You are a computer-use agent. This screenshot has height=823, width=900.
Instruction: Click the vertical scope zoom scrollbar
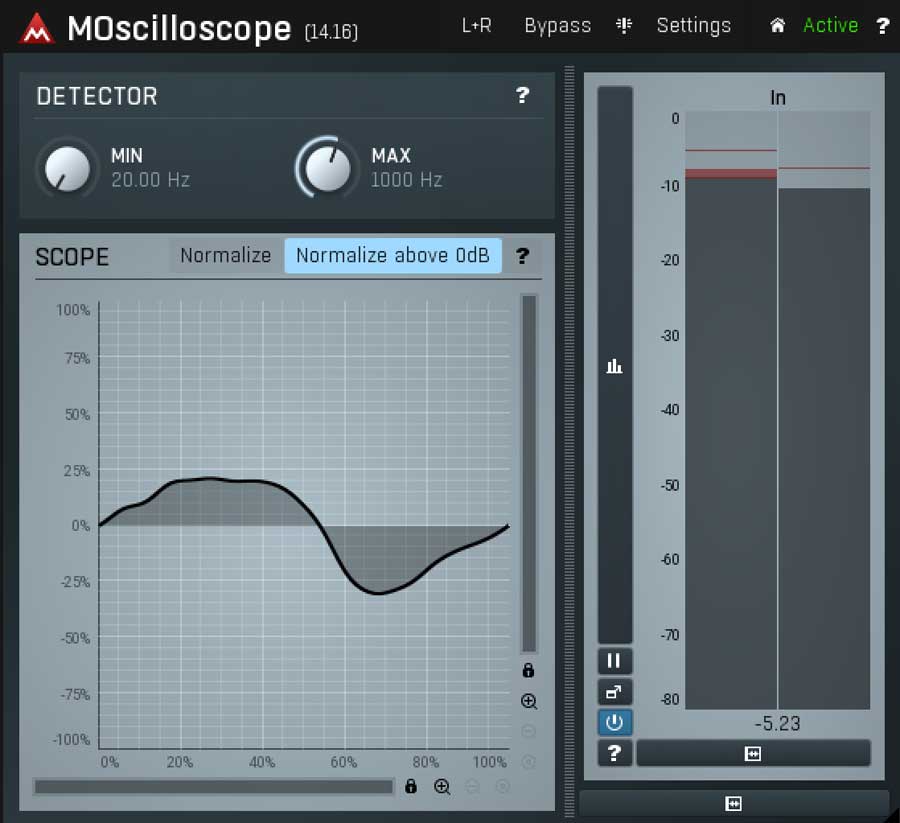tap(529, 474)
